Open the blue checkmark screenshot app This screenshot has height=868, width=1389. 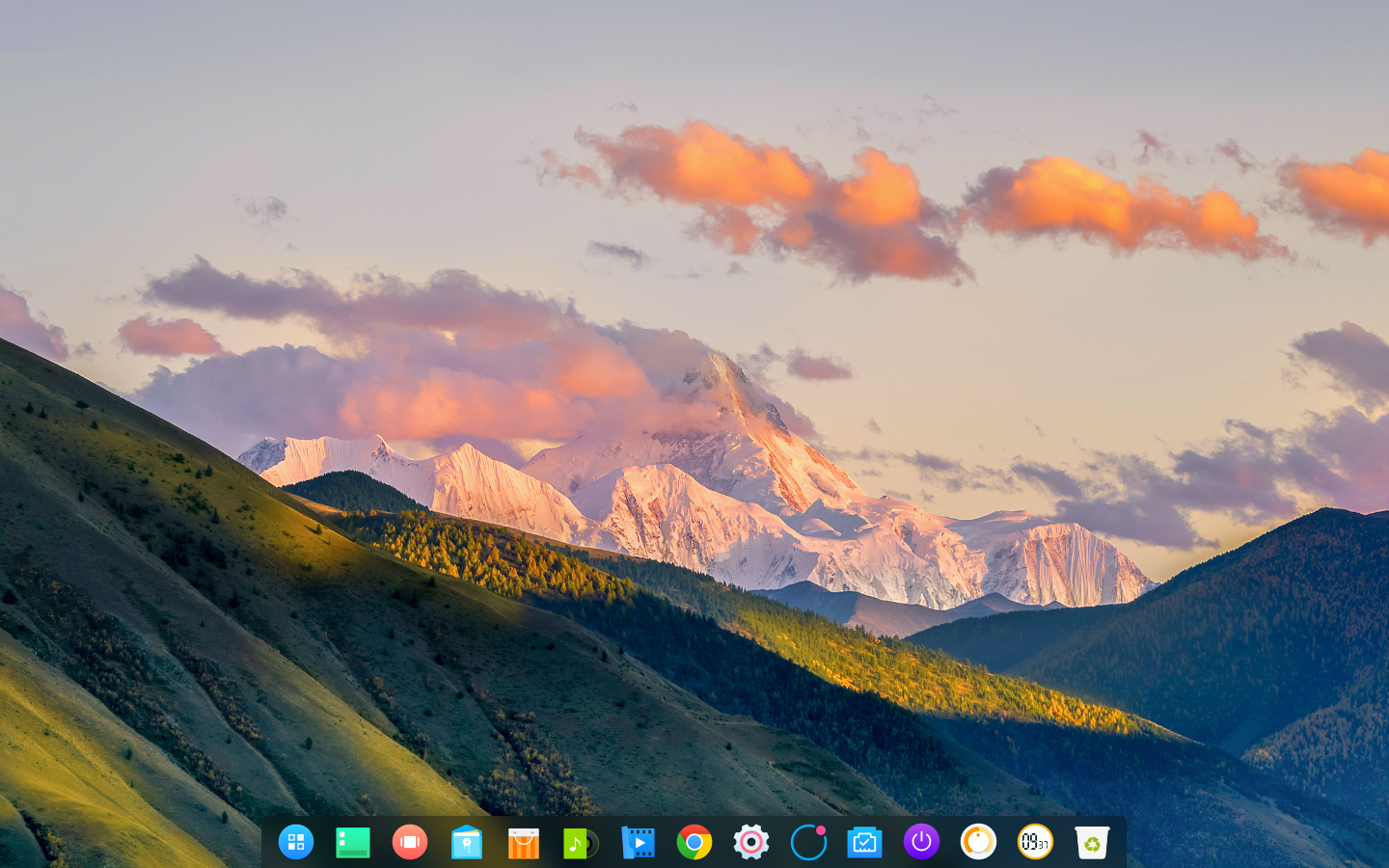pos(865,842)
